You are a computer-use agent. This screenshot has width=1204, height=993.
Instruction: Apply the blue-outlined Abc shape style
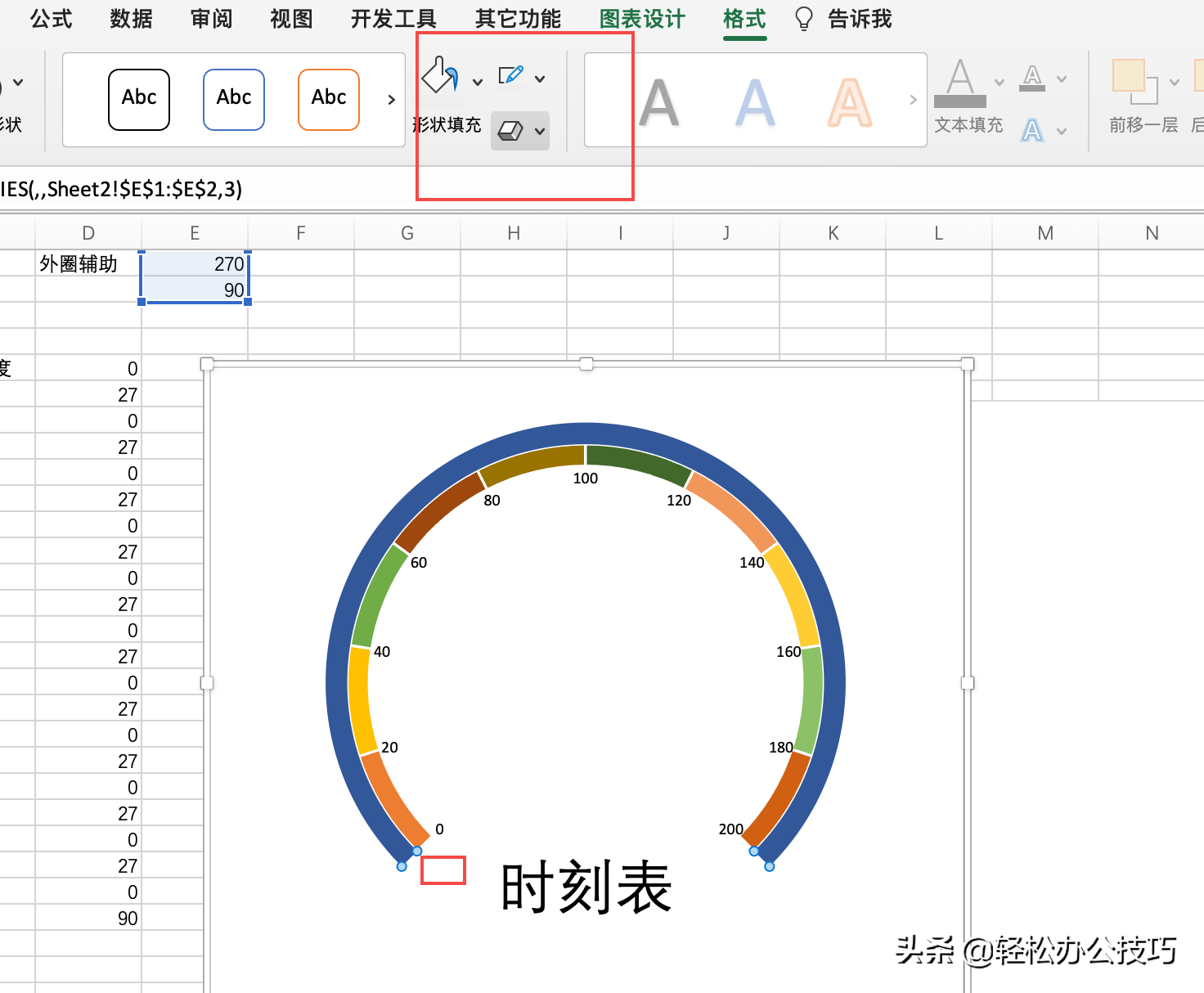pyautogui.click(x=234, y=99)
